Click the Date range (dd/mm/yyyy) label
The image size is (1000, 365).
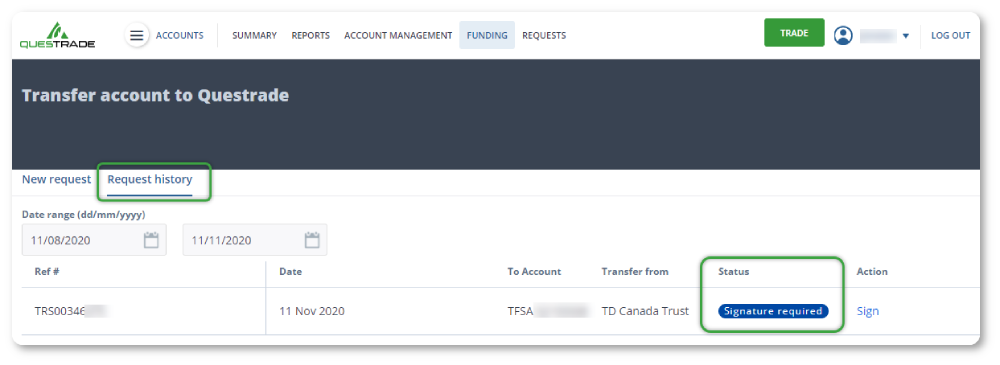tap(84, 214)
